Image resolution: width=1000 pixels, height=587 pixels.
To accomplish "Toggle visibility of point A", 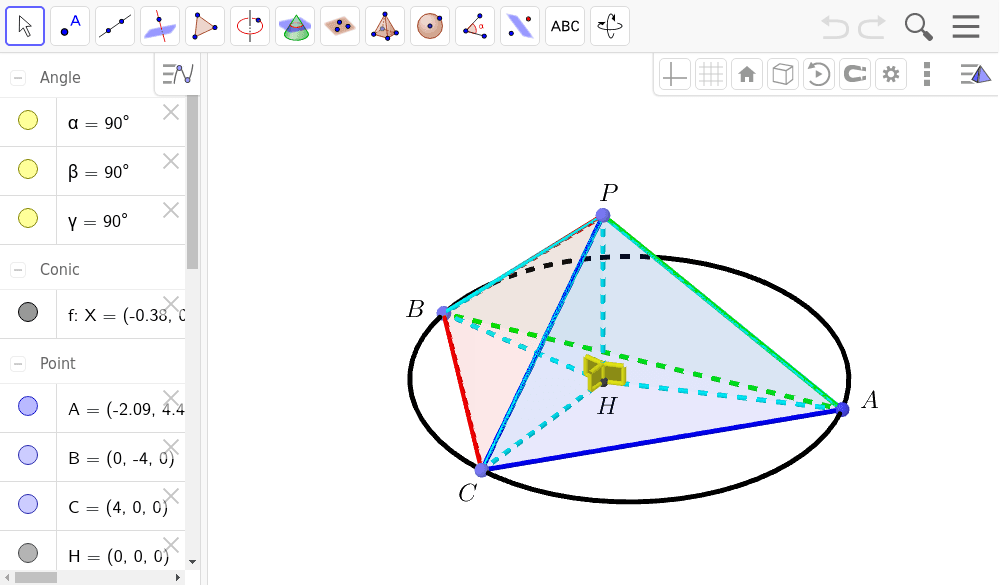I will click(27, 406).
